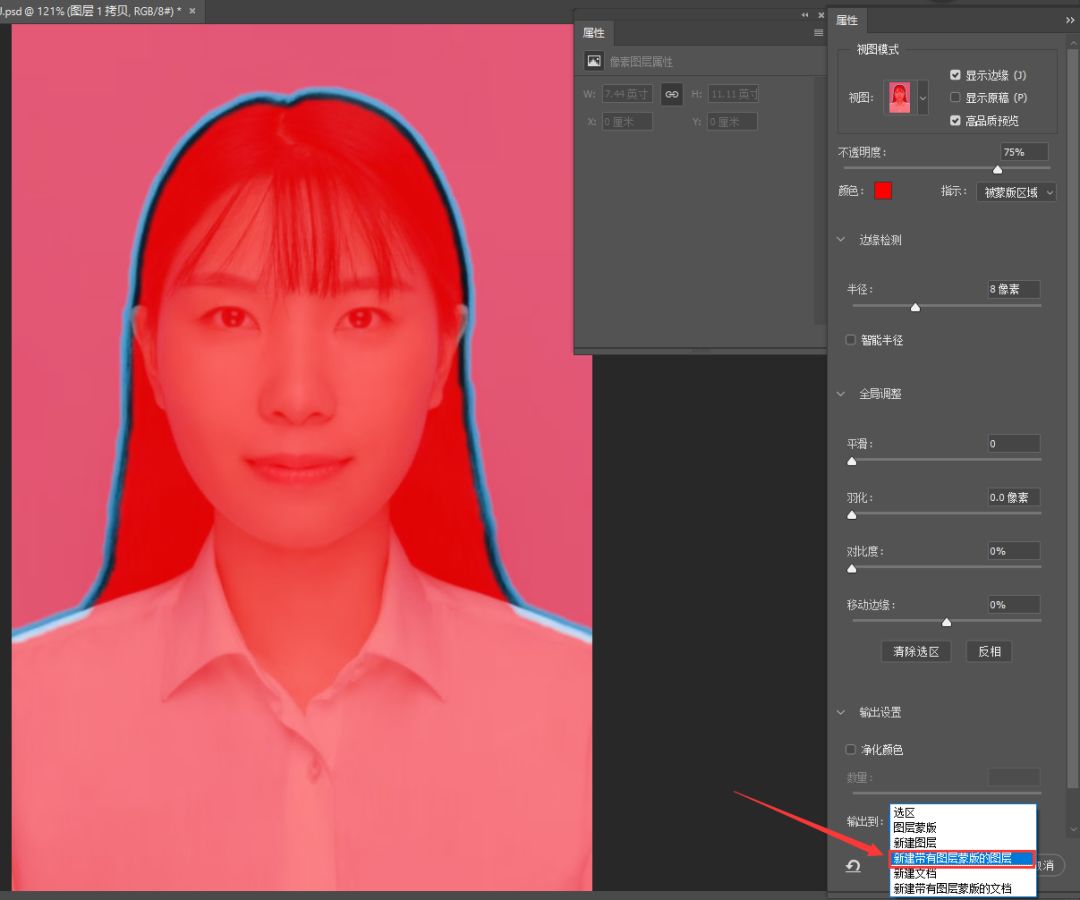Open the 视图 mode thumbnail dropdown
1080x900 pixels.
pos(922,98)
